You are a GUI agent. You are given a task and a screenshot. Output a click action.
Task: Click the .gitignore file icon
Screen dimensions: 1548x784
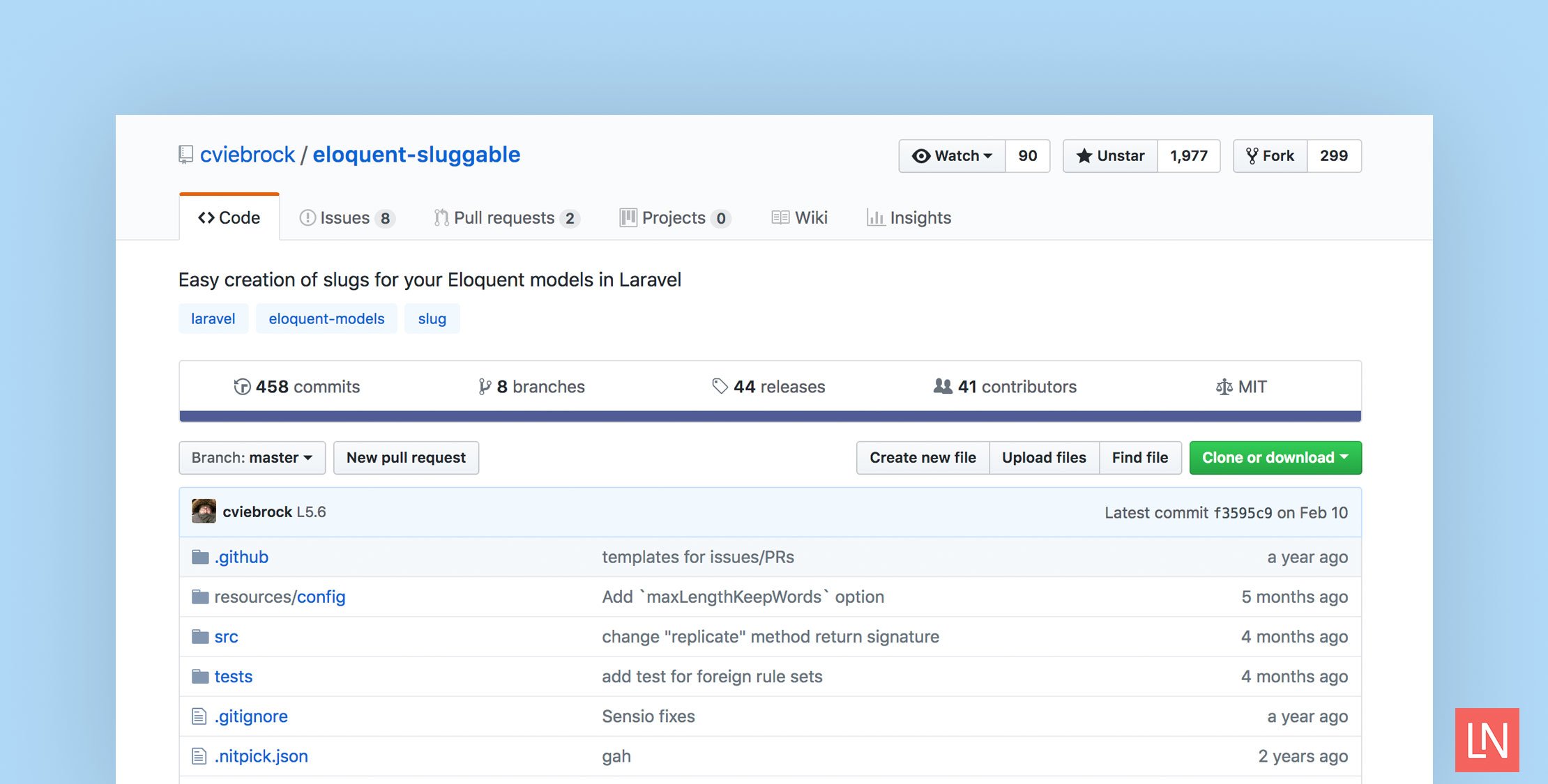click(x=199, y=716)
